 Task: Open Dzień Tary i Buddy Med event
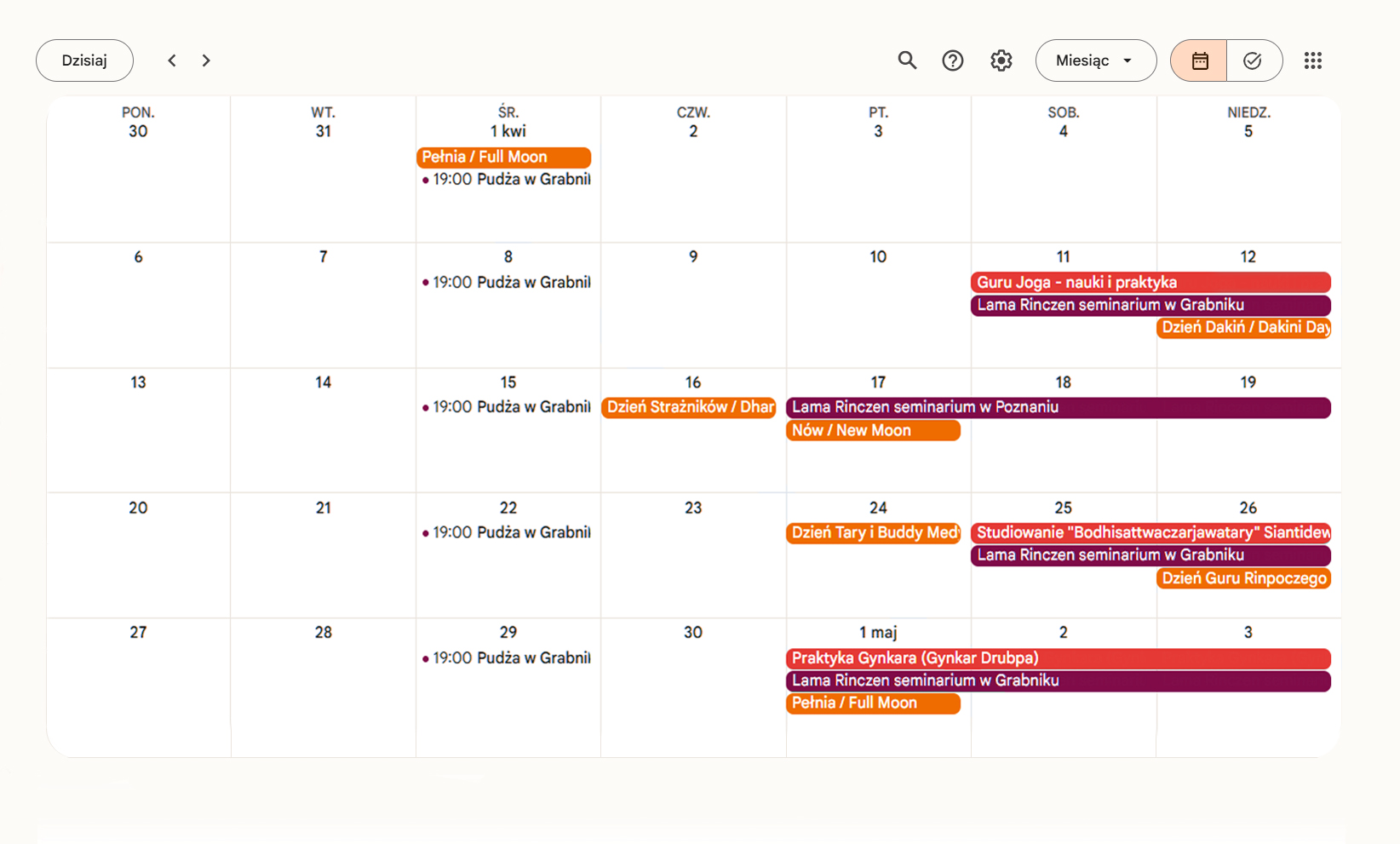tap(873, 533)
